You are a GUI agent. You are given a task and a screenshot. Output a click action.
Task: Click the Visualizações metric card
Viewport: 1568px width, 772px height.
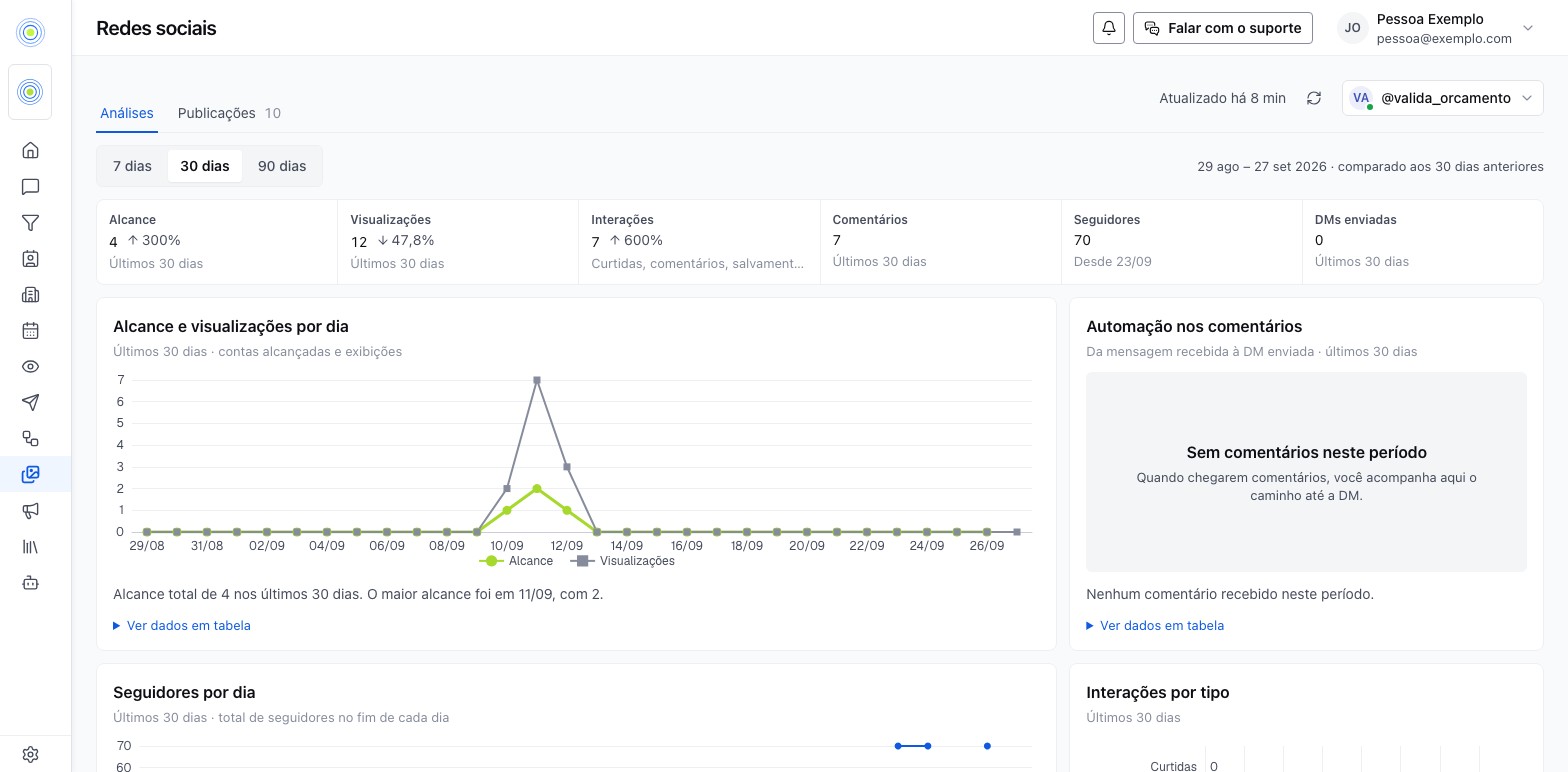[458, 242]
